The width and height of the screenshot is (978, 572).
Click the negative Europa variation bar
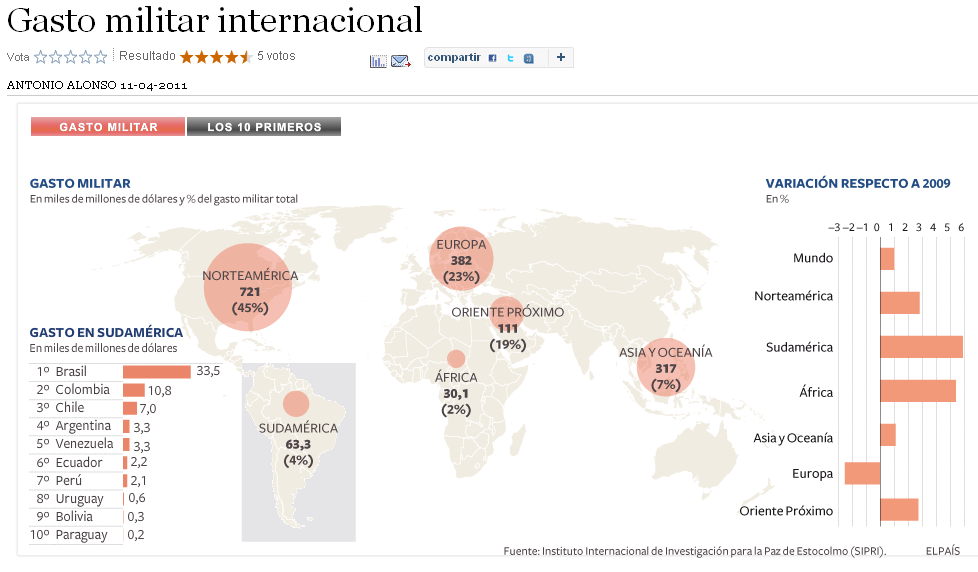pos(862,473)
